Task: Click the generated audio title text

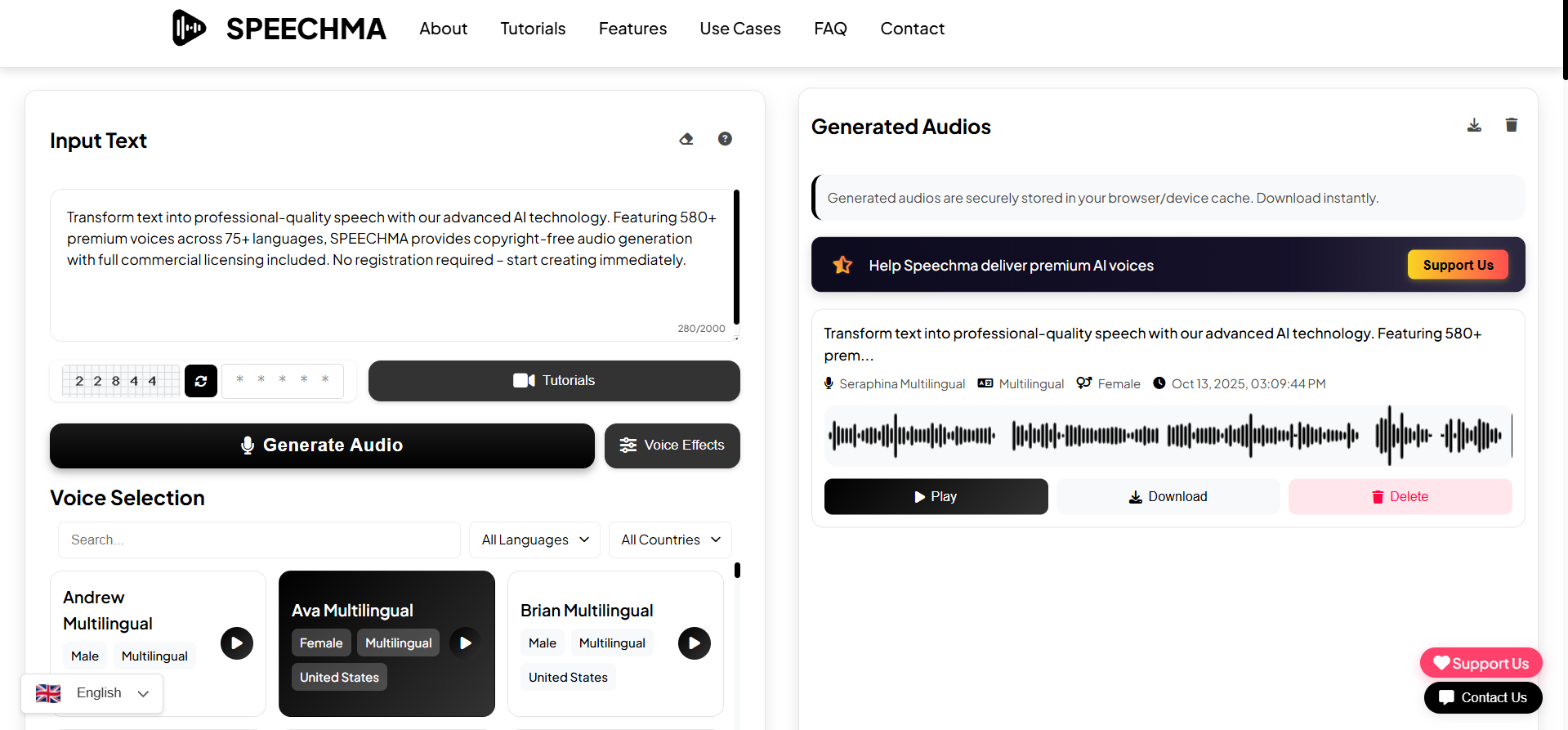Action: coord(1152,344)
